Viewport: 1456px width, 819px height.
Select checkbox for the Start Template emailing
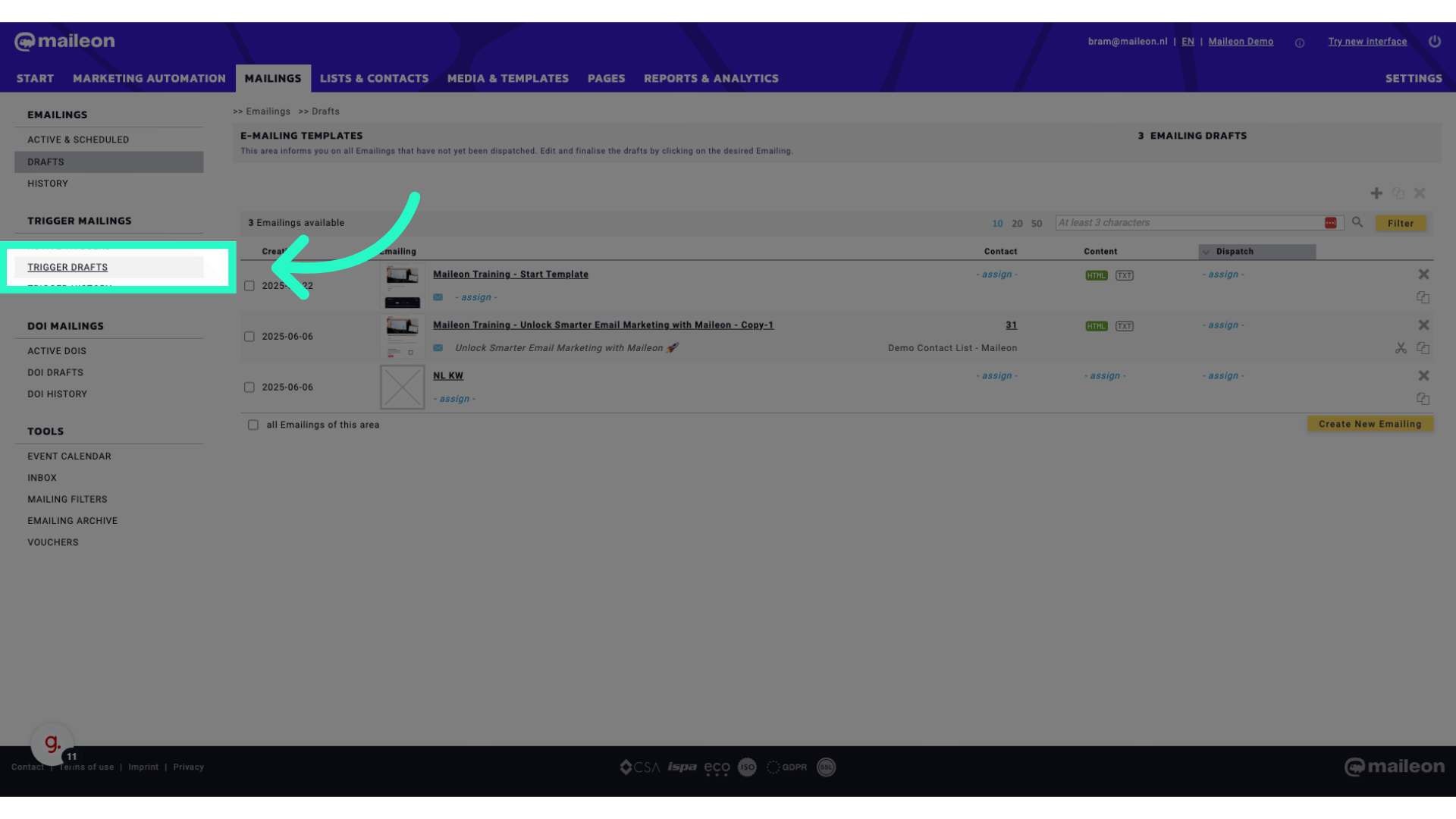point(249,286)
